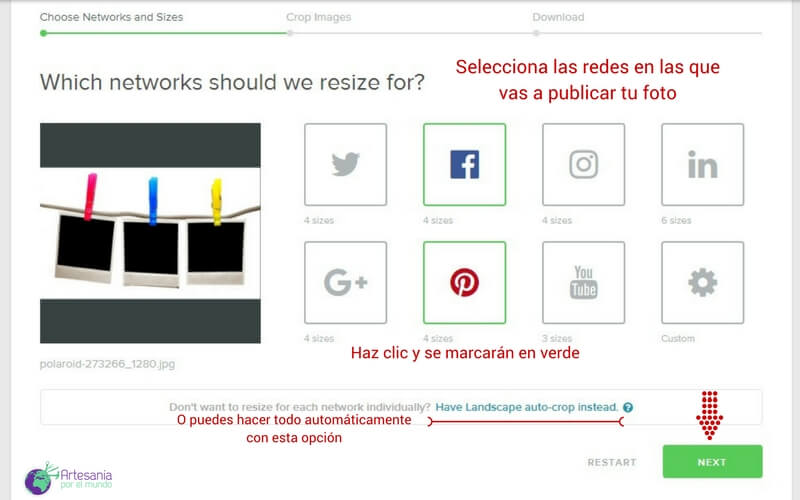Go to Choose Networks and Sizes step

coord(111,17)
